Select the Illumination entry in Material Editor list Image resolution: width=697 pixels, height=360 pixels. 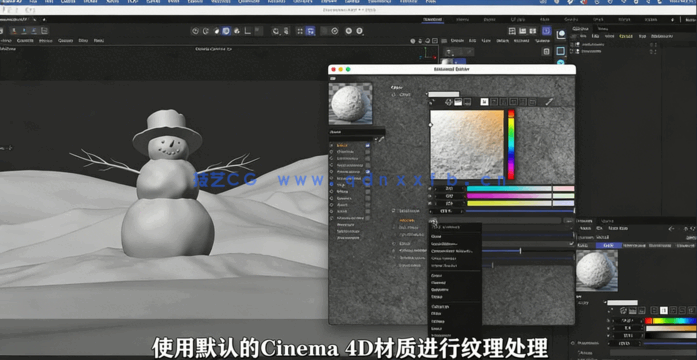348,231
